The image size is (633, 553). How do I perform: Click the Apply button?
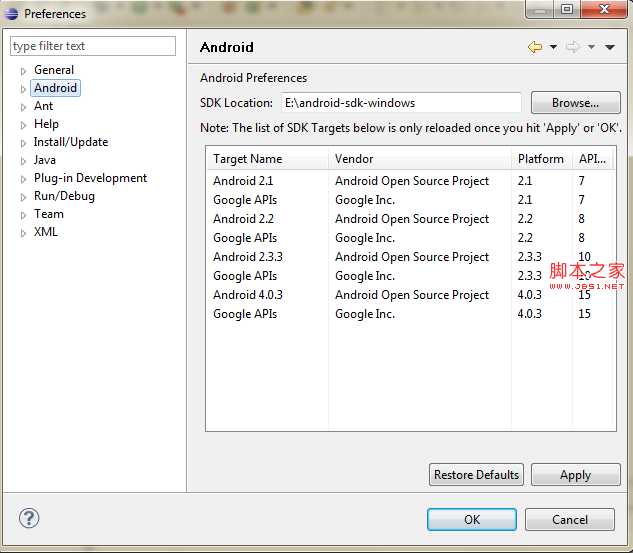click(x=576, y=475)
